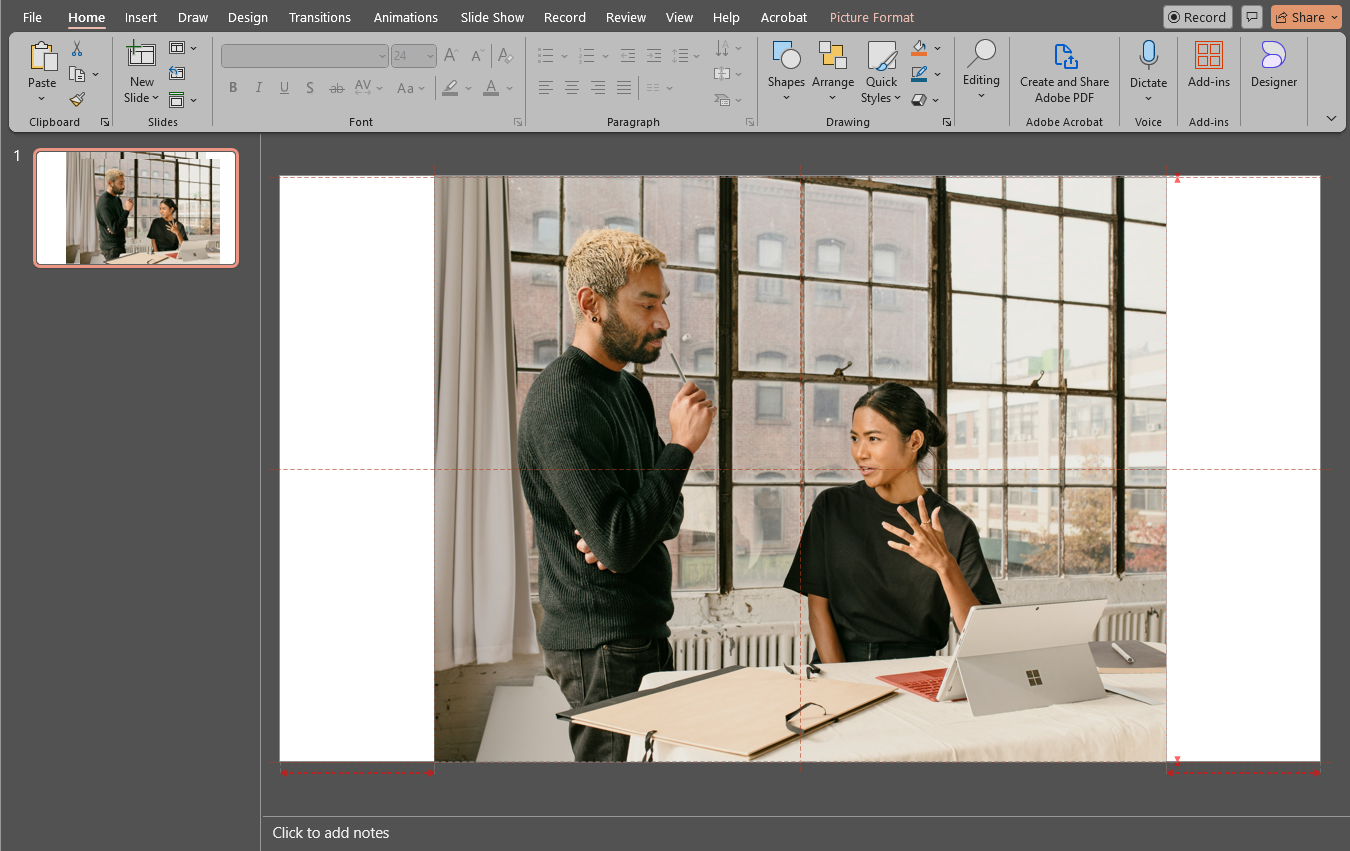Image resolution: width=1350 pixels, height=851 pixels.
Task: Toggle Align Left paragraph
Action: [546, 88]
